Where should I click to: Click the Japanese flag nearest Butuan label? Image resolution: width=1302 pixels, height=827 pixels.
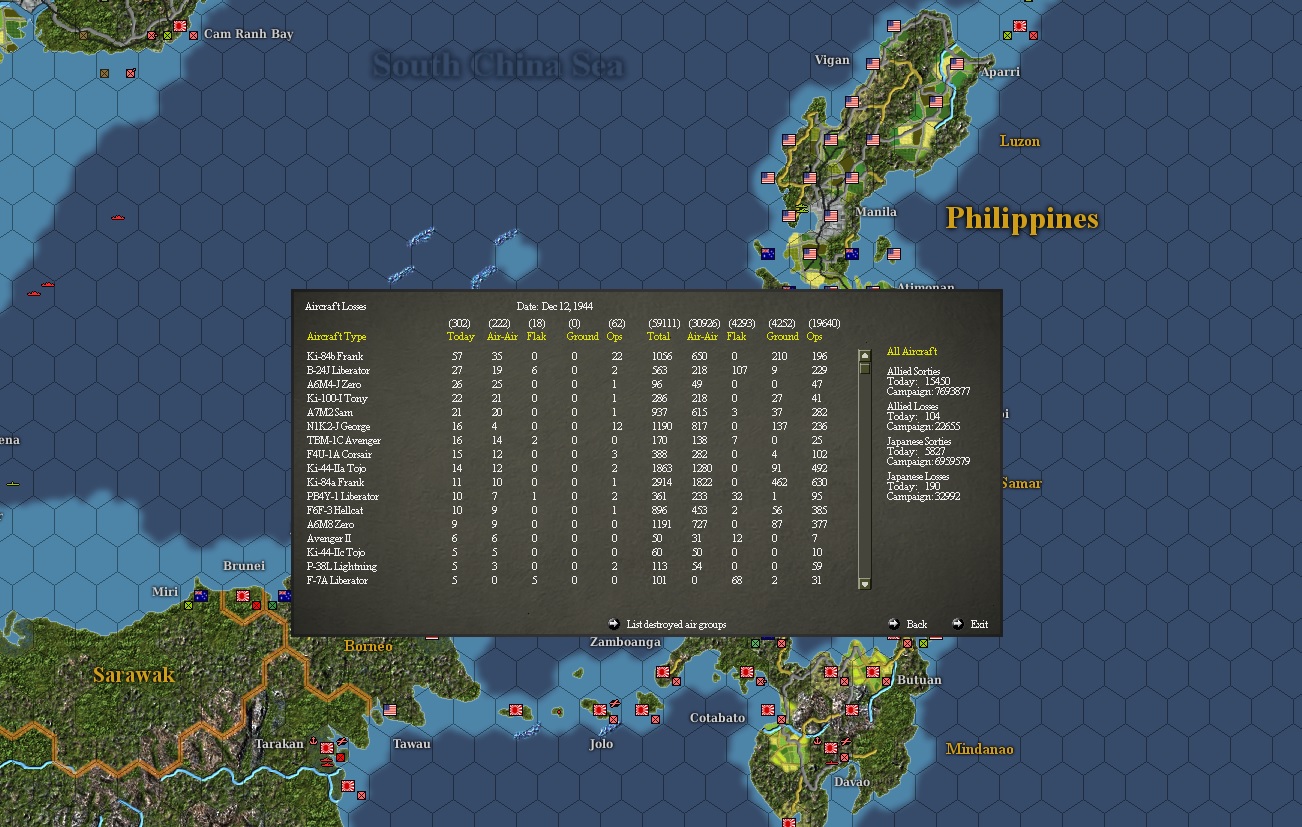pos(873,672)
